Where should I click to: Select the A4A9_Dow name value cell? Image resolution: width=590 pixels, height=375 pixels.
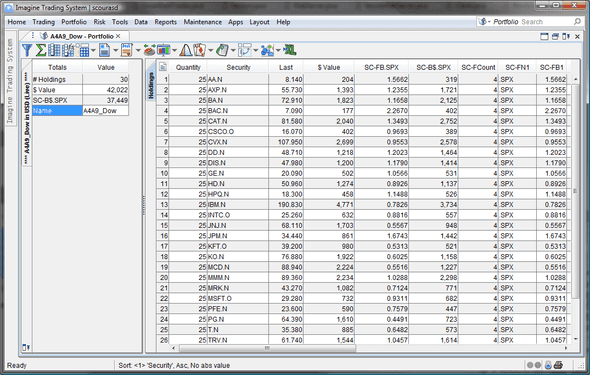(x=105, y=111)
